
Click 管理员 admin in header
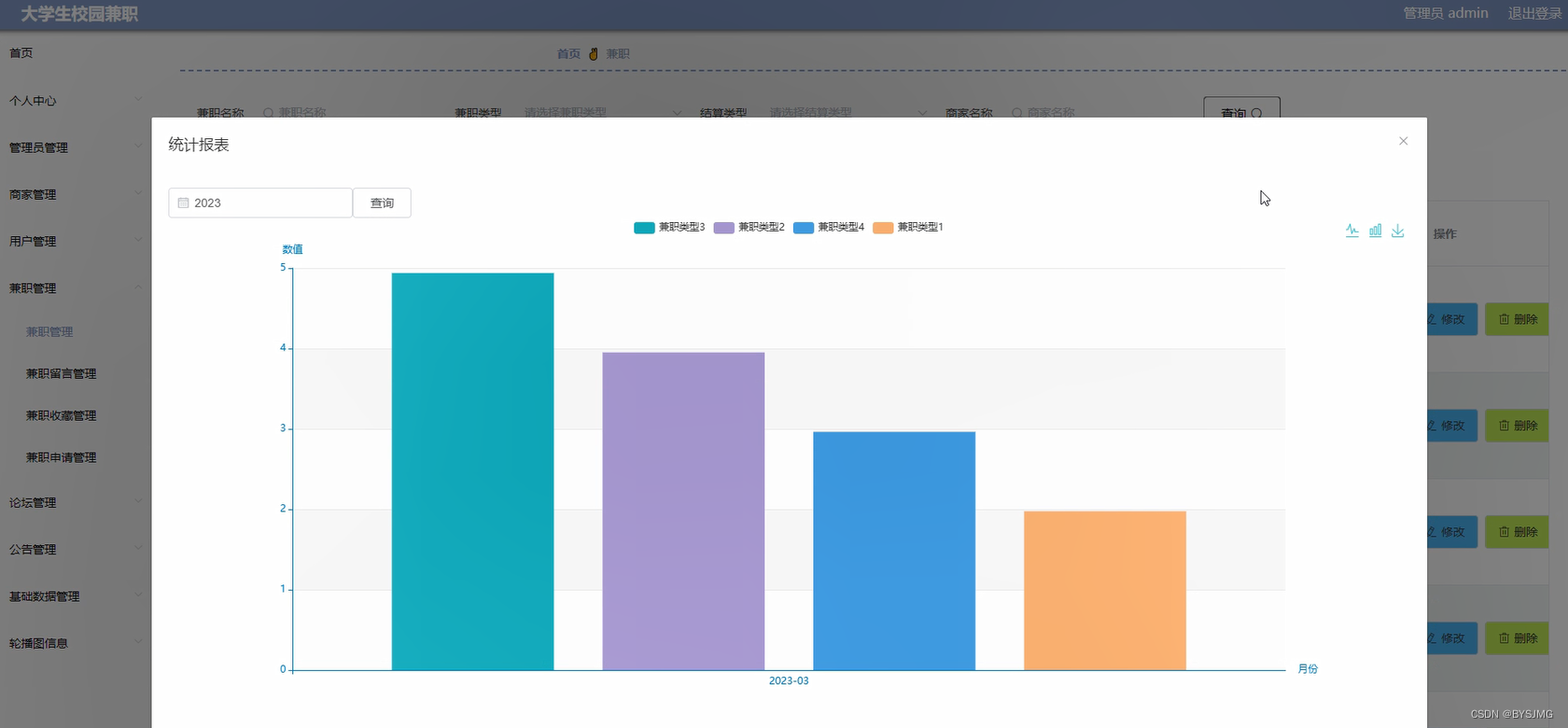(1446, 13)
